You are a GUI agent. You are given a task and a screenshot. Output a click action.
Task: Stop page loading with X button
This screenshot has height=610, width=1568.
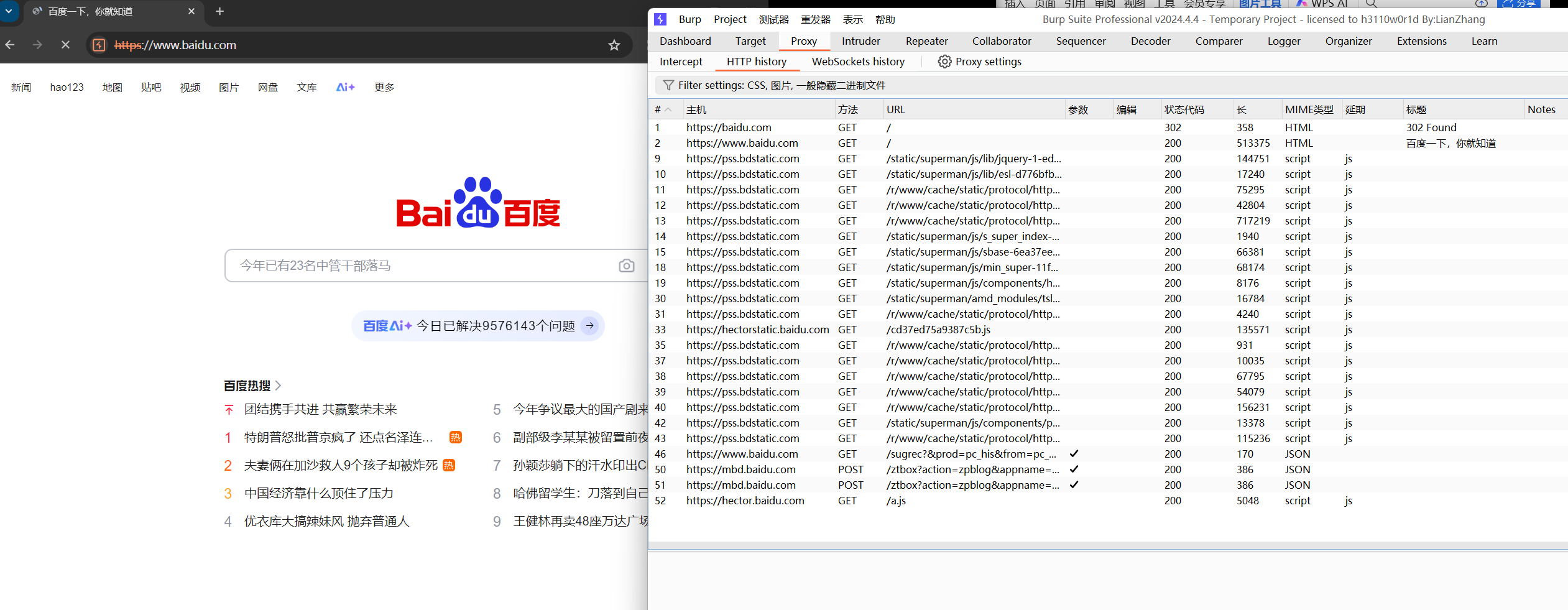[65, 45]
